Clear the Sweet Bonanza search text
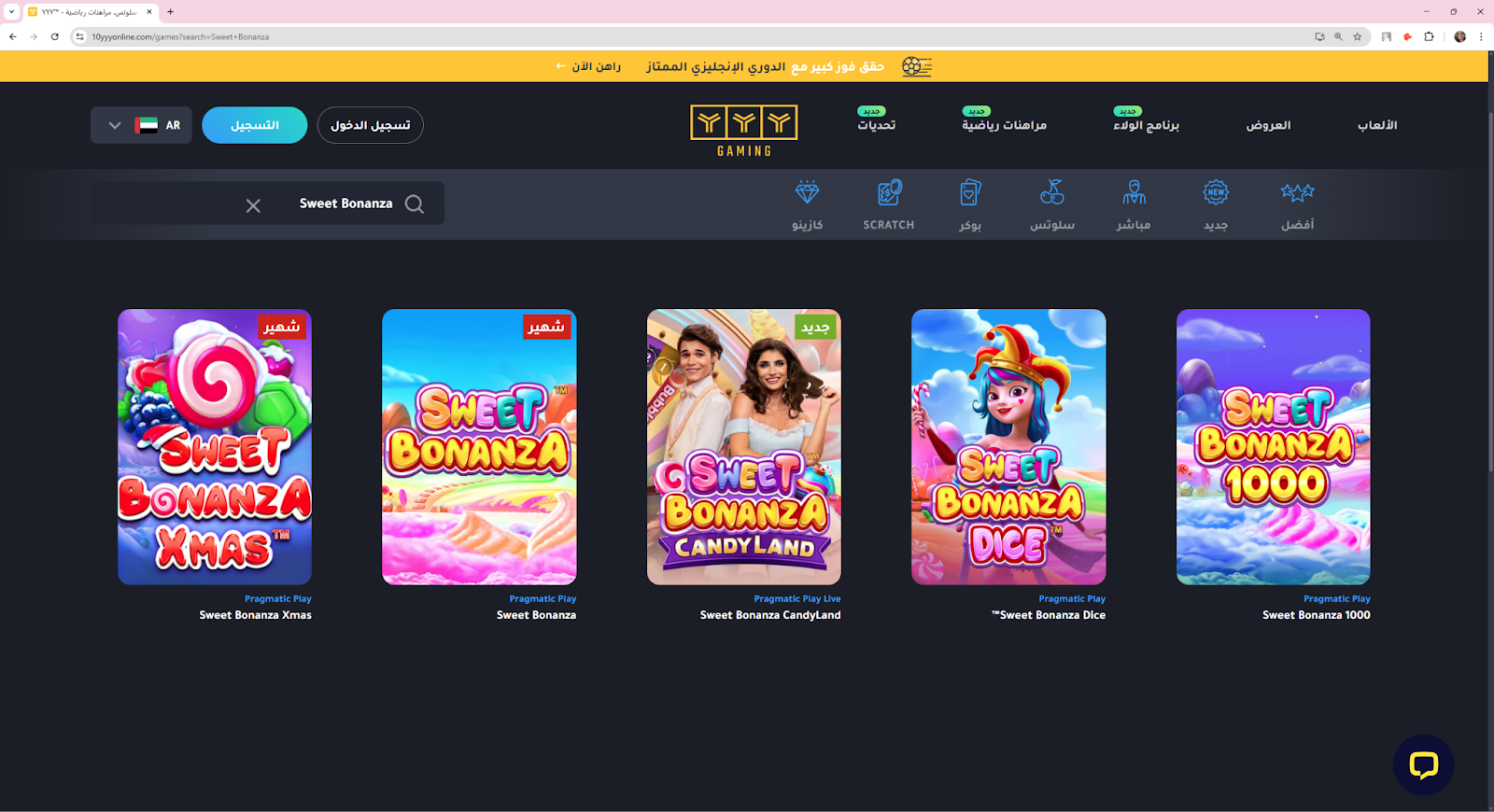Screen dimensions: 1494x812 point(253,205)
